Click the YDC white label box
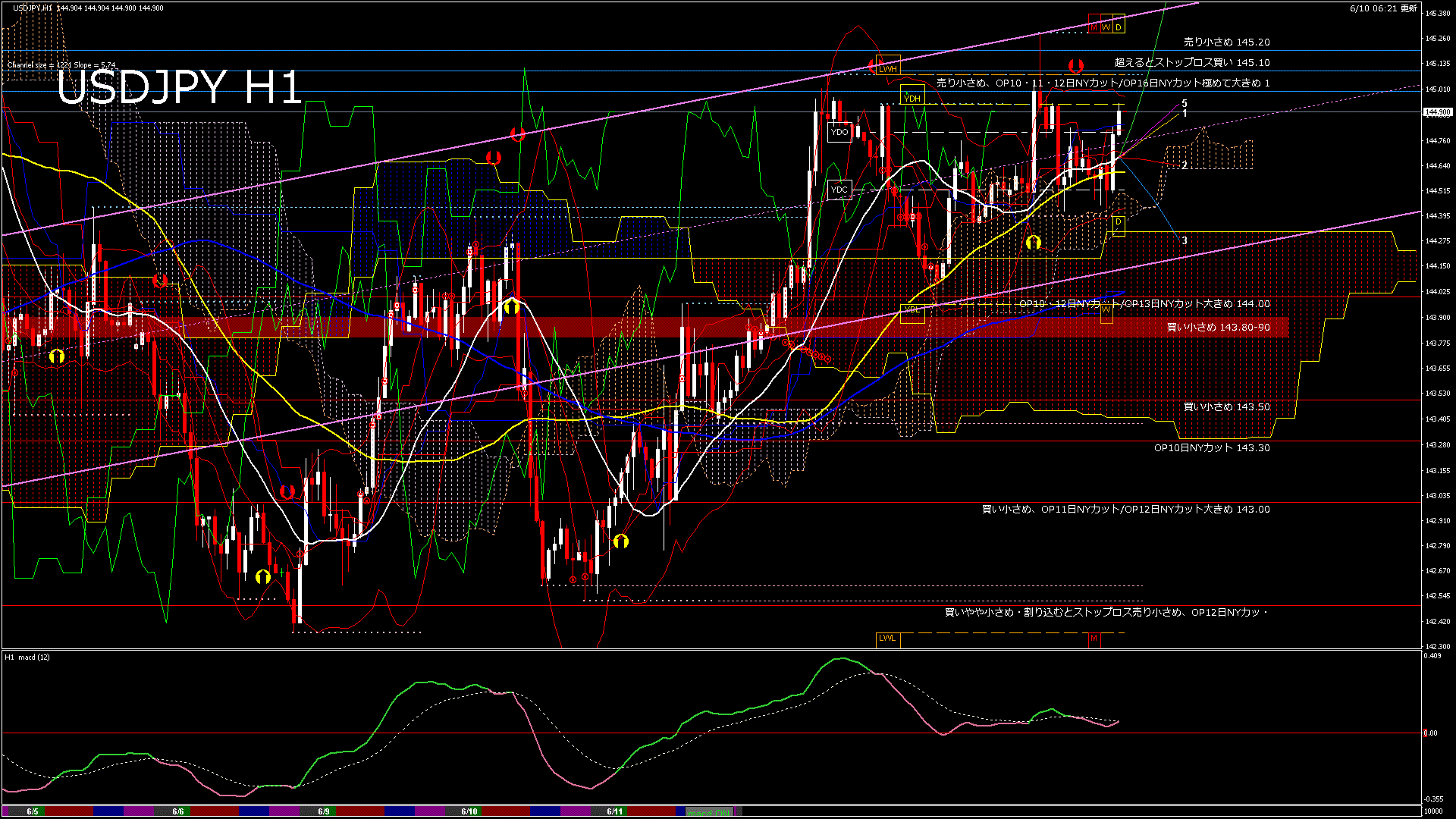Image resolution: width=1456 pixels, height=819 pixels. click(x=839, y=190)
